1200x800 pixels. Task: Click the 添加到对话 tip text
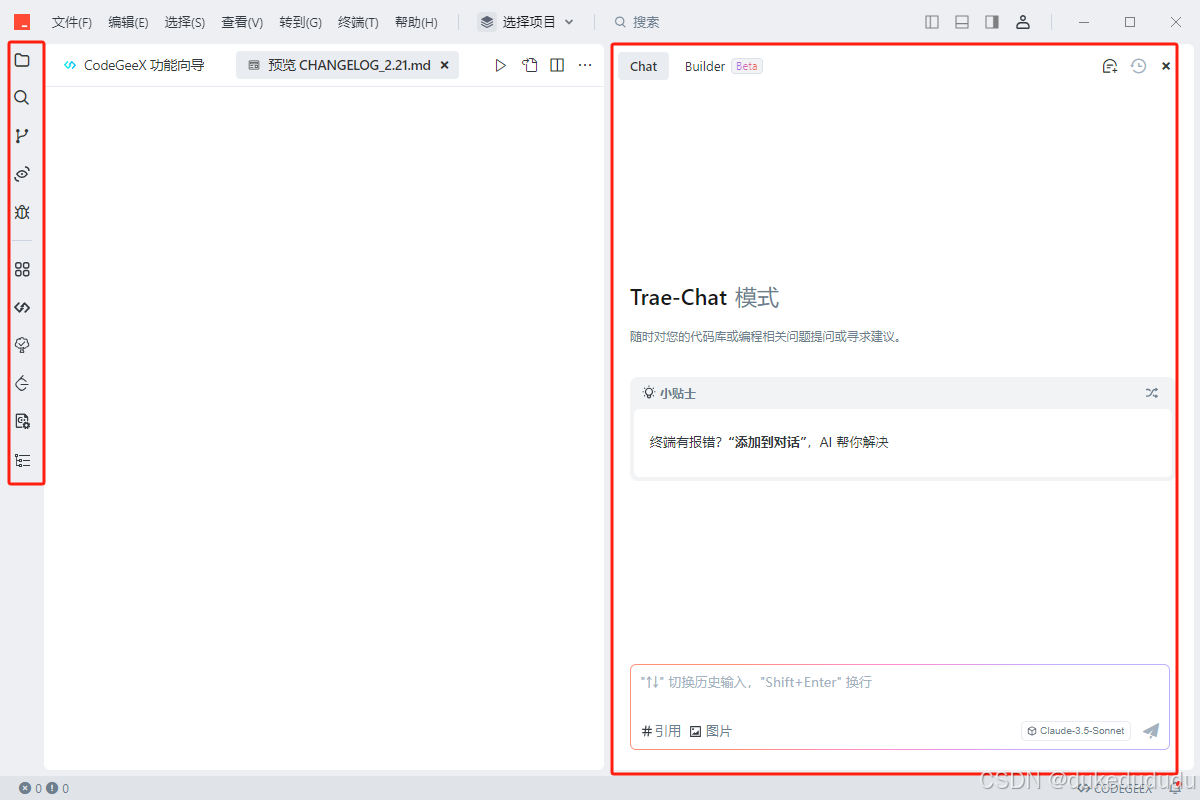(x=767, y=442)
